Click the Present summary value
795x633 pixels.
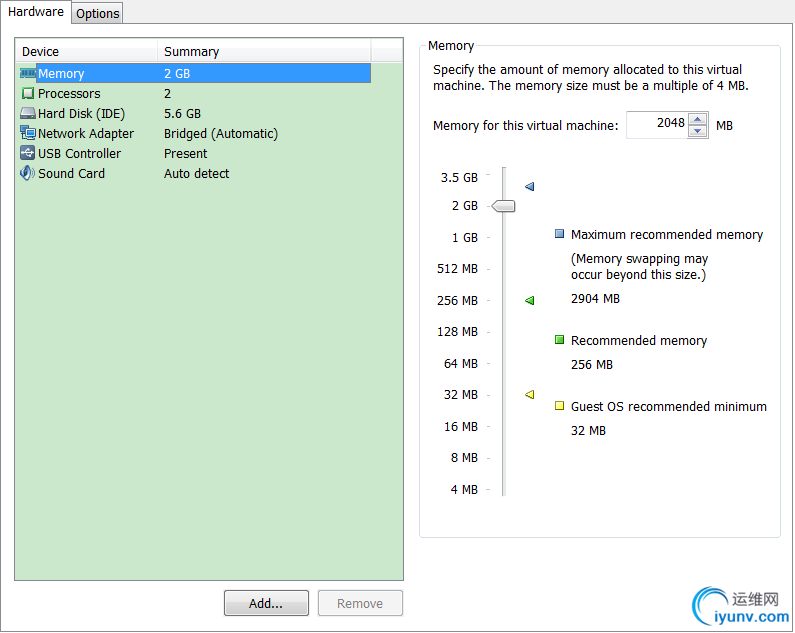click(186, 153)
